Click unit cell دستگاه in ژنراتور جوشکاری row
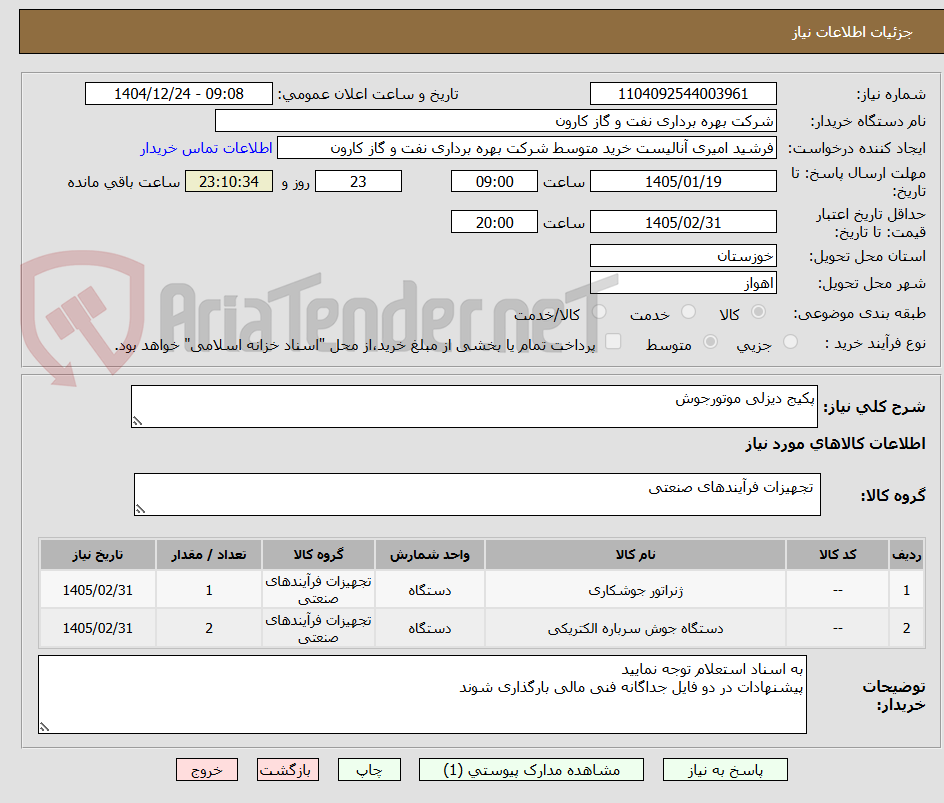The image size is (944, 803). 430,591
